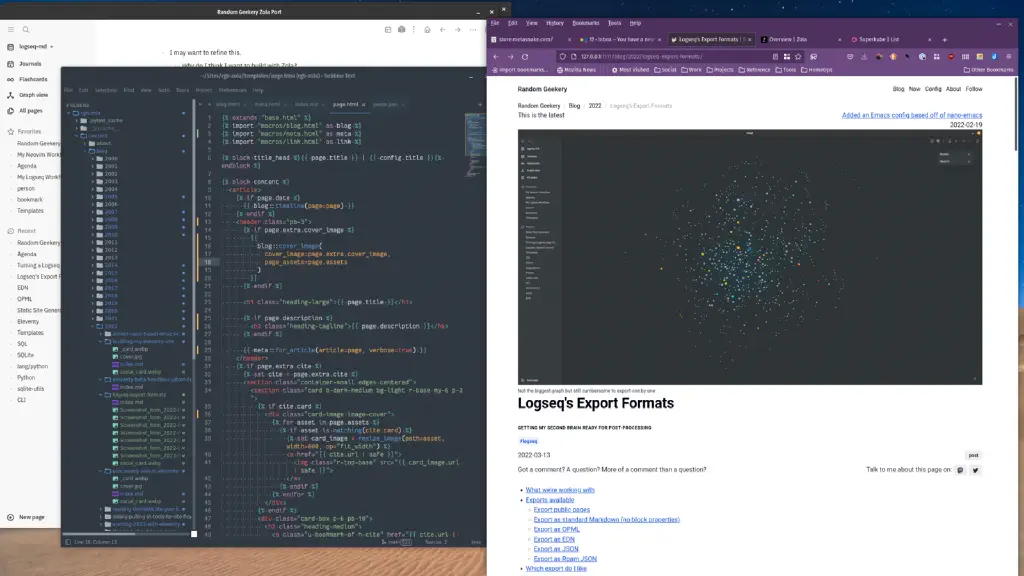The height and width of the screenshot is (576, 1024).
Task: Switch to Inbox Firefox tab
Action: (620, 40)
